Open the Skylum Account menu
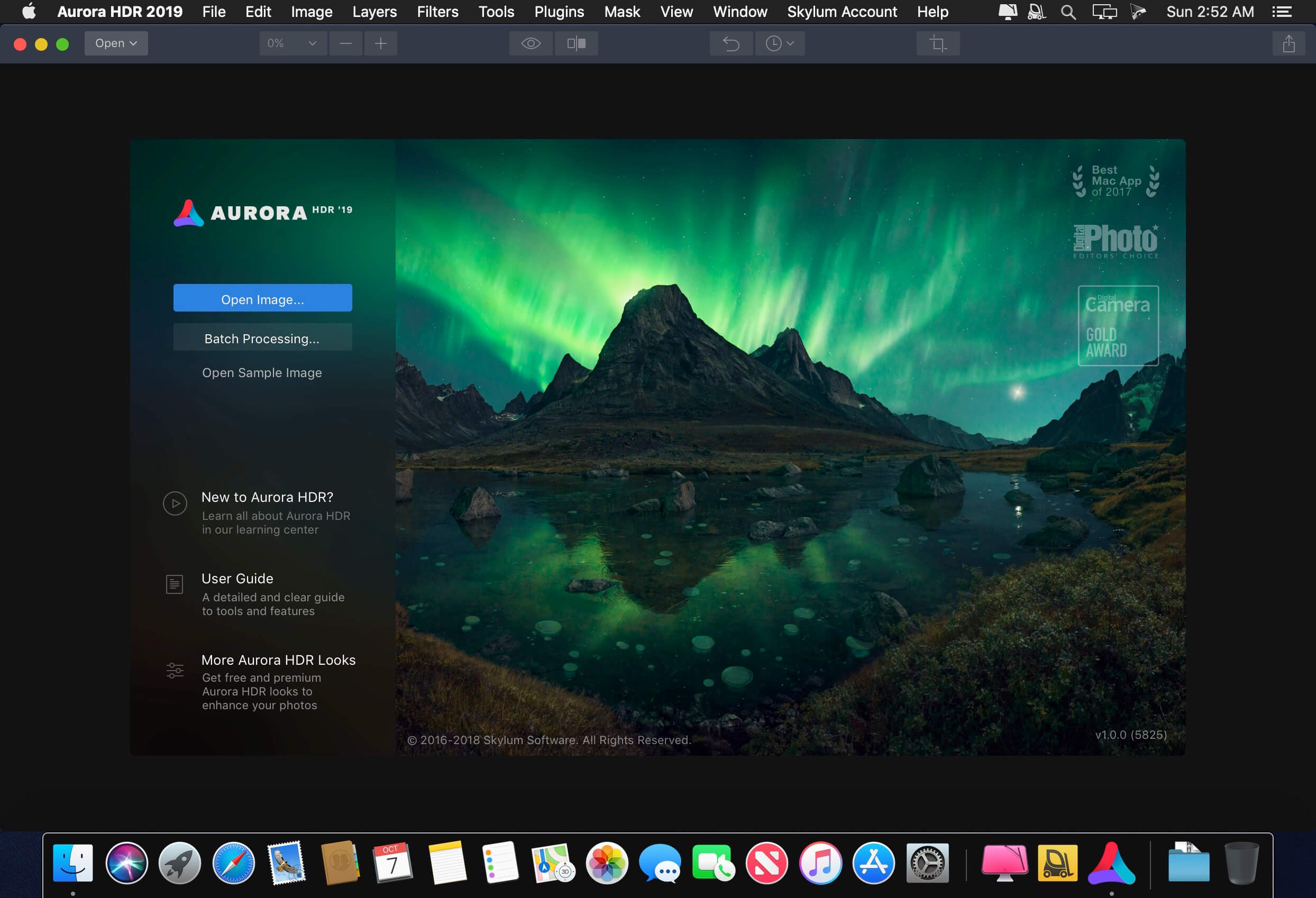This screenshot has height=898, width=1316. pyautogui.click(x=842, y=12)
